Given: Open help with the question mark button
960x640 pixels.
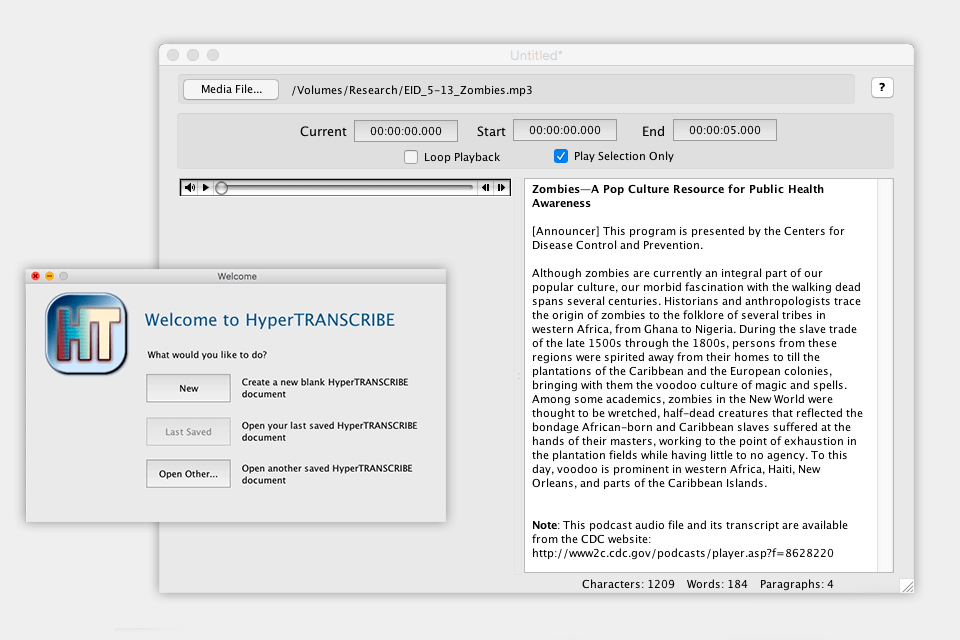Looking at the screenshot, I should pos(882,88).
